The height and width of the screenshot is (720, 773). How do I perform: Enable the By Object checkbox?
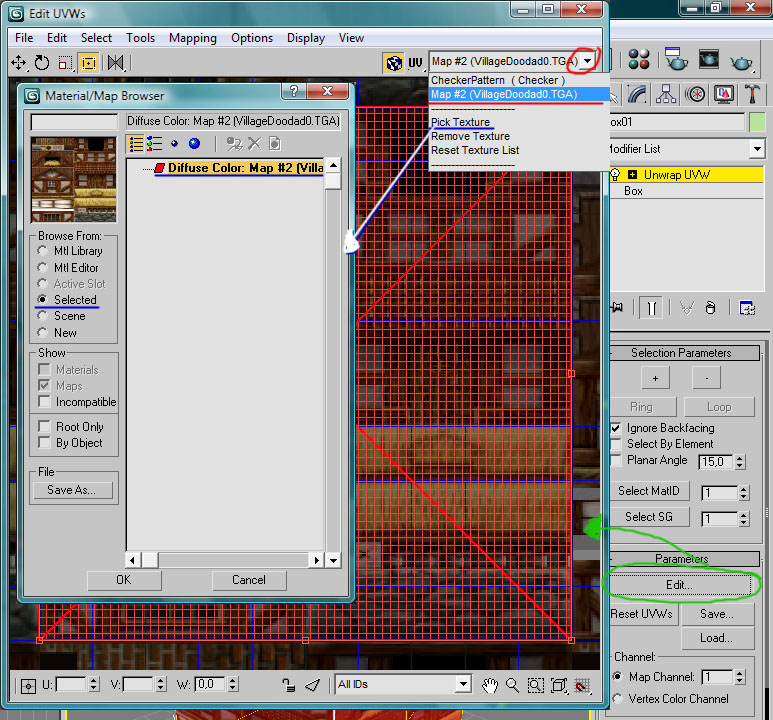click(44, 442)
